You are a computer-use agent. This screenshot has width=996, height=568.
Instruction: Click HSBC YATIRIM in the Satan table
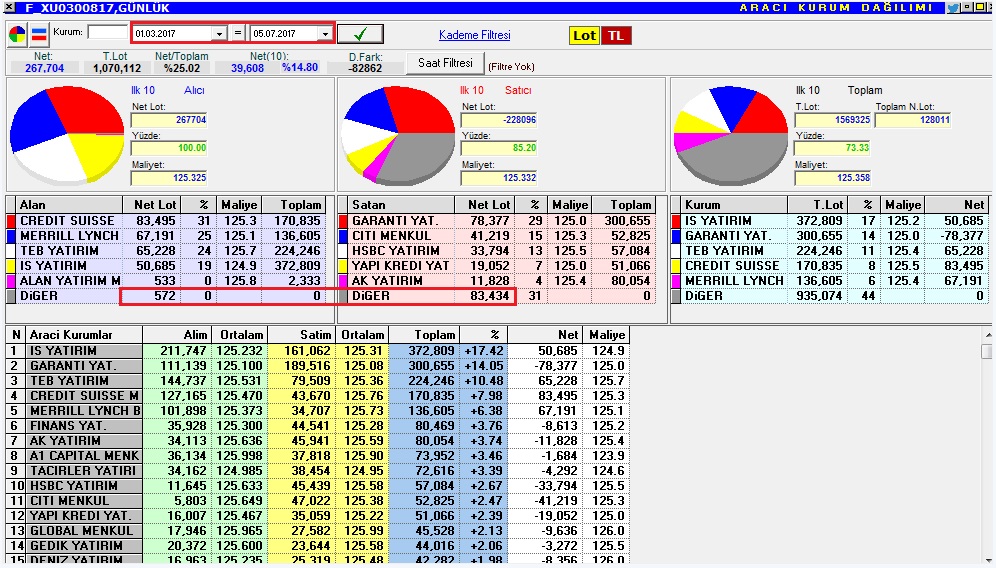coord(396,251)
